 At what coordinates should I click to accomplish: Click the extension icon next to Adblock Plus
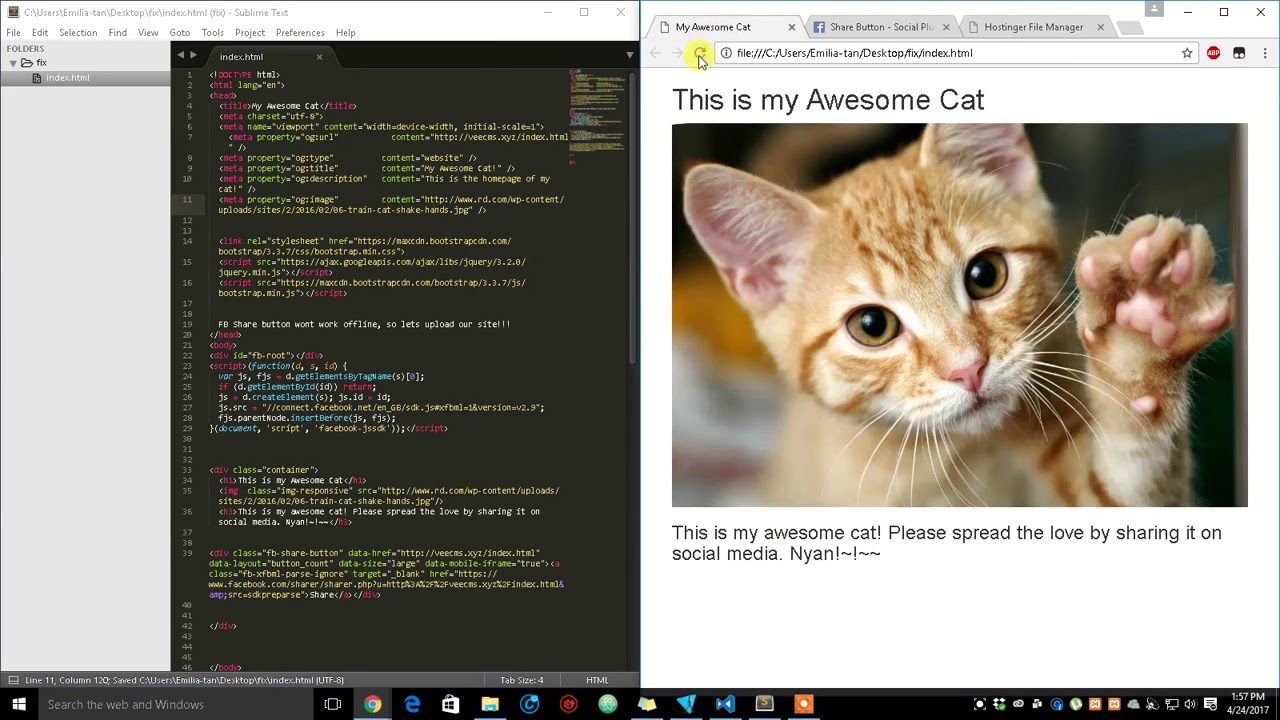coord(1239,53)
